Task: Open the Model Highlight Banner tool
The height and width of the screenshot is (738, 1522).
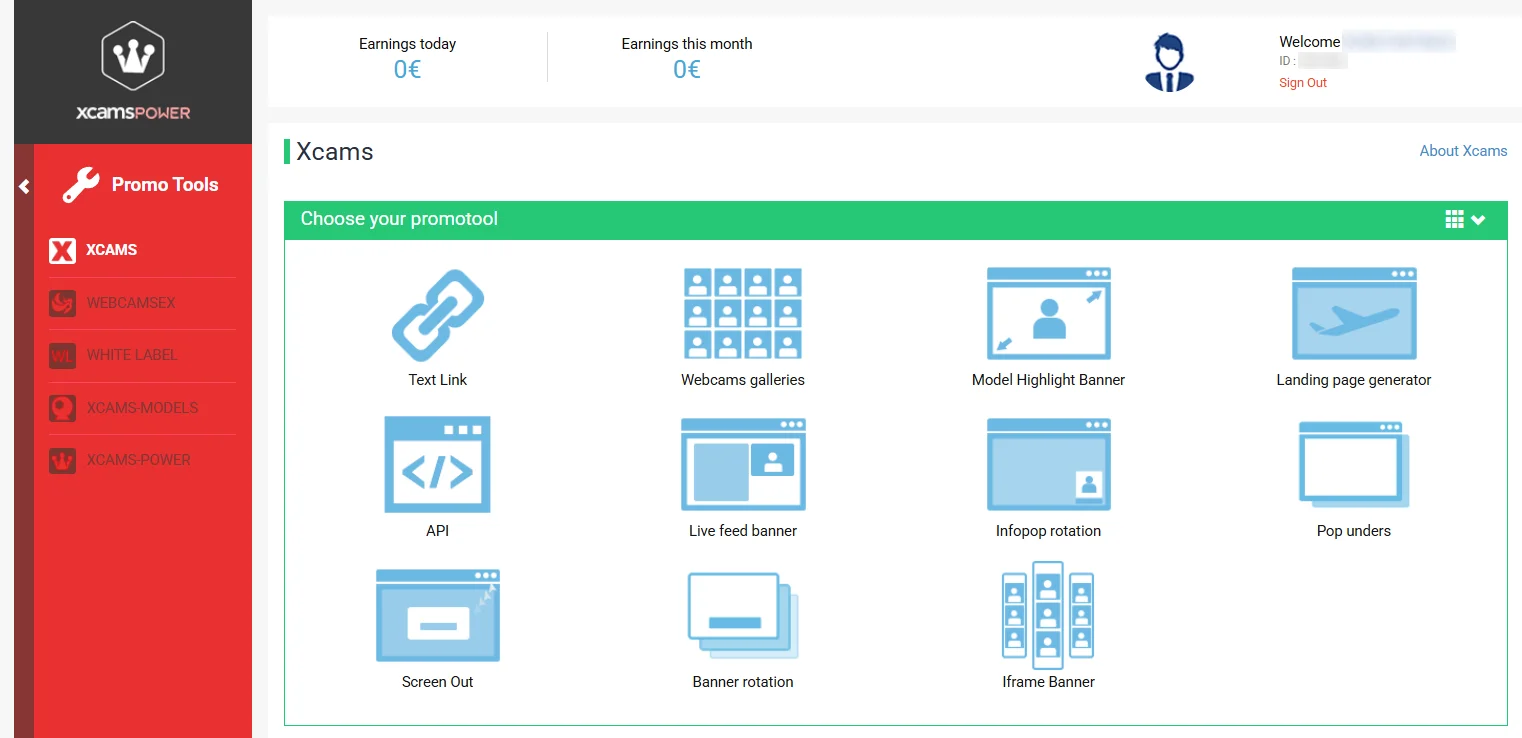Action: (x=1048, y=314)
